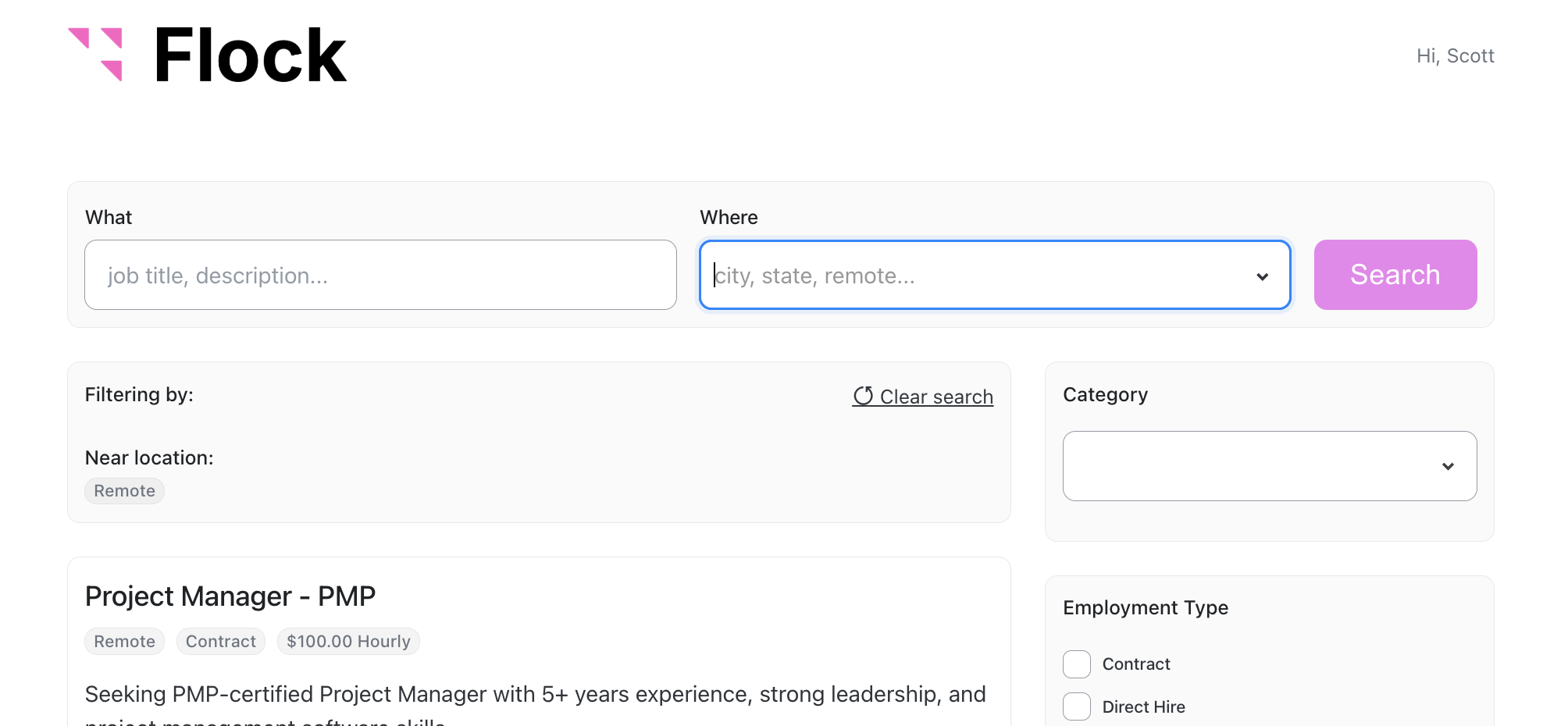Click the Category chevron arrow

[1448, 467]
